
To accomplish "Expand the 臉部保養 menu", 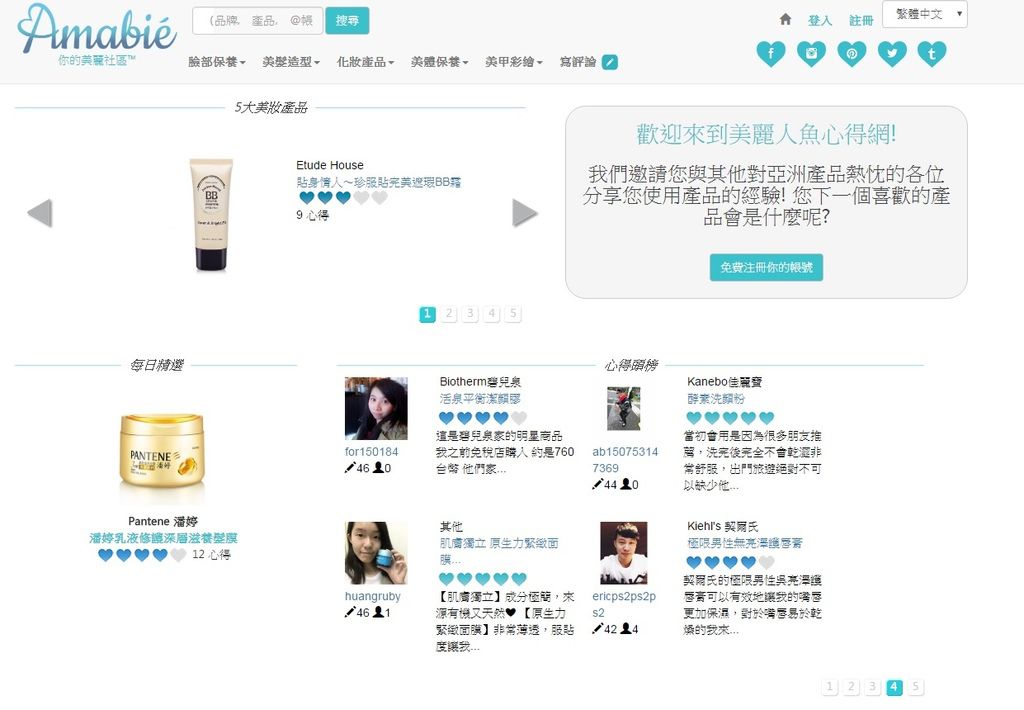I will point(217,62).
